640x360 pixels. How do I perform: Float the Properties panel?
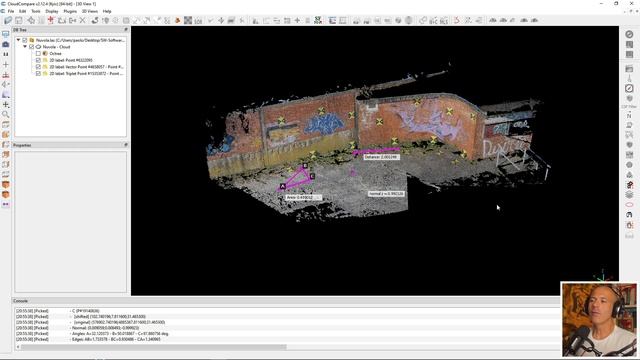[x=126, y=145]
